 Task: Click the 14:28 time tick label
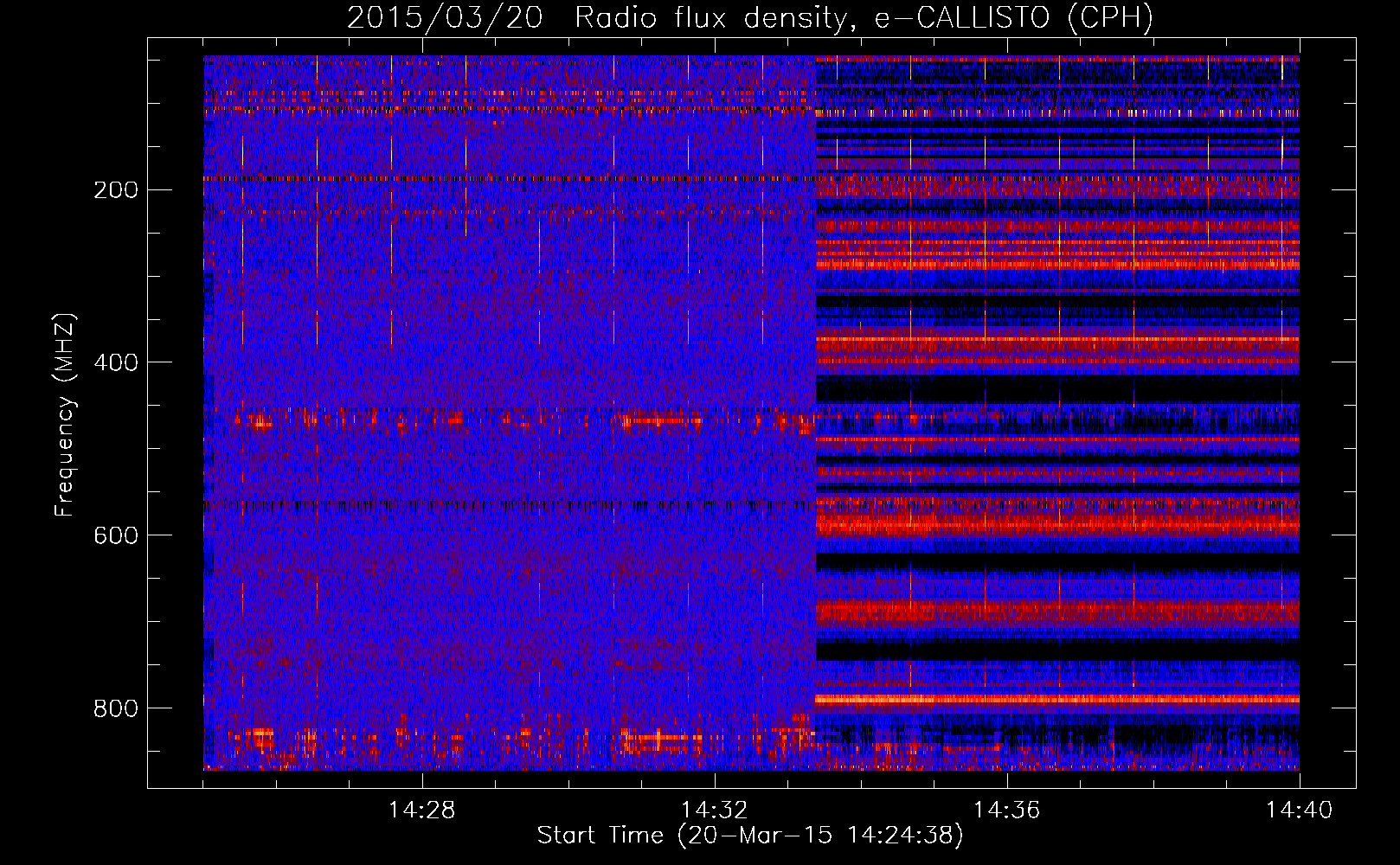tap(422, 811)
